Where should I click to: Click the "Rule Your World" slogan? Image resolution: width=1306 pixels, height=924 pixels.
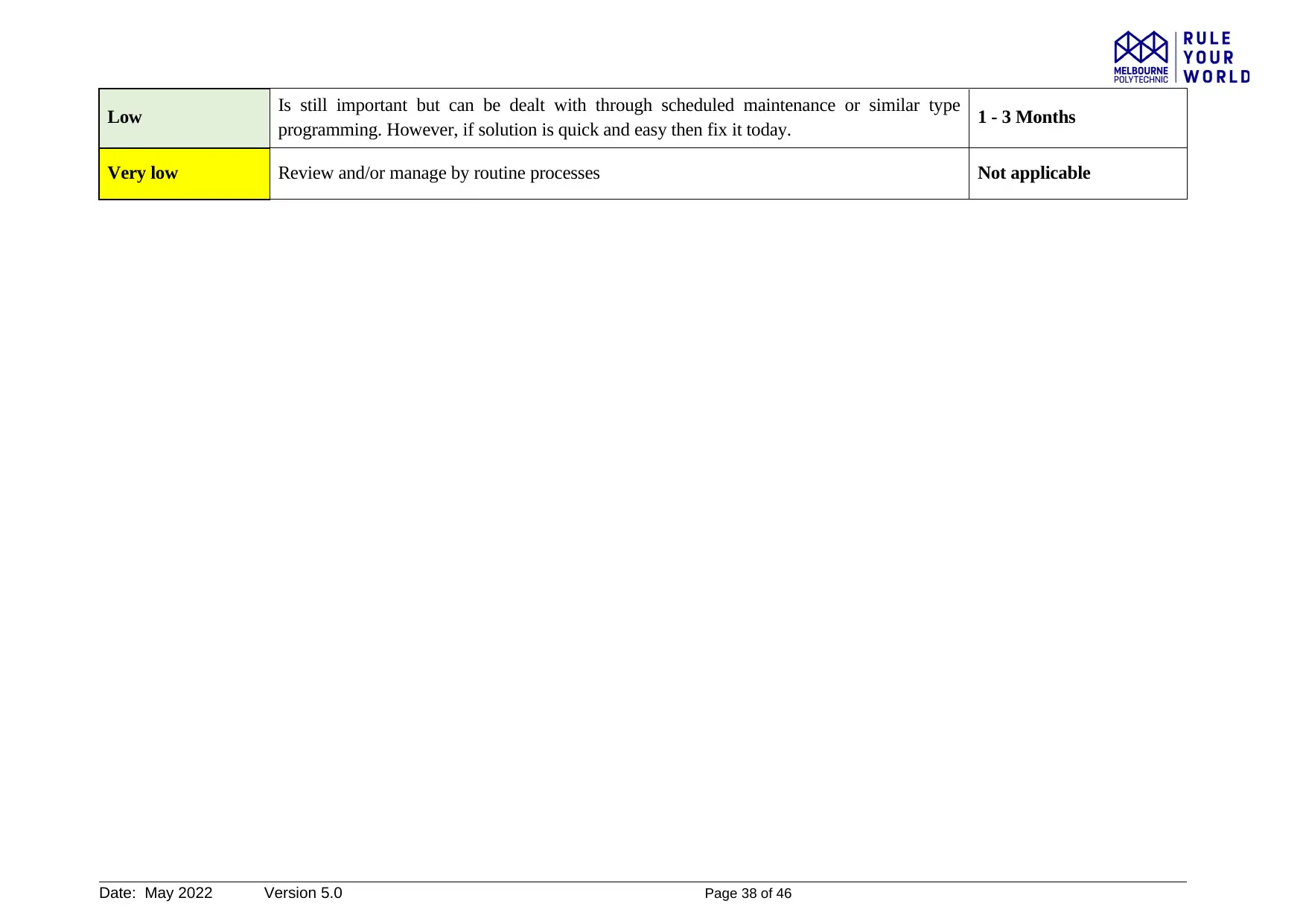click(1217, 57)
